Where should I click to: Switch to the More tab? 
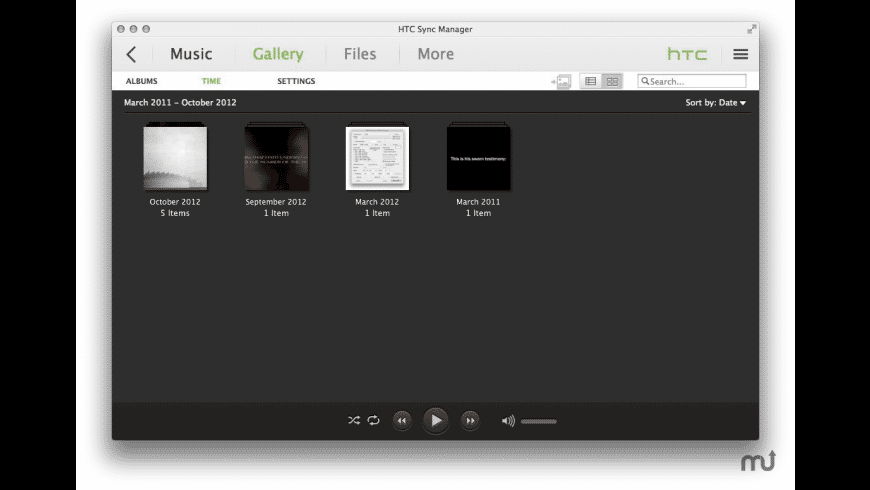pos(436,54)
